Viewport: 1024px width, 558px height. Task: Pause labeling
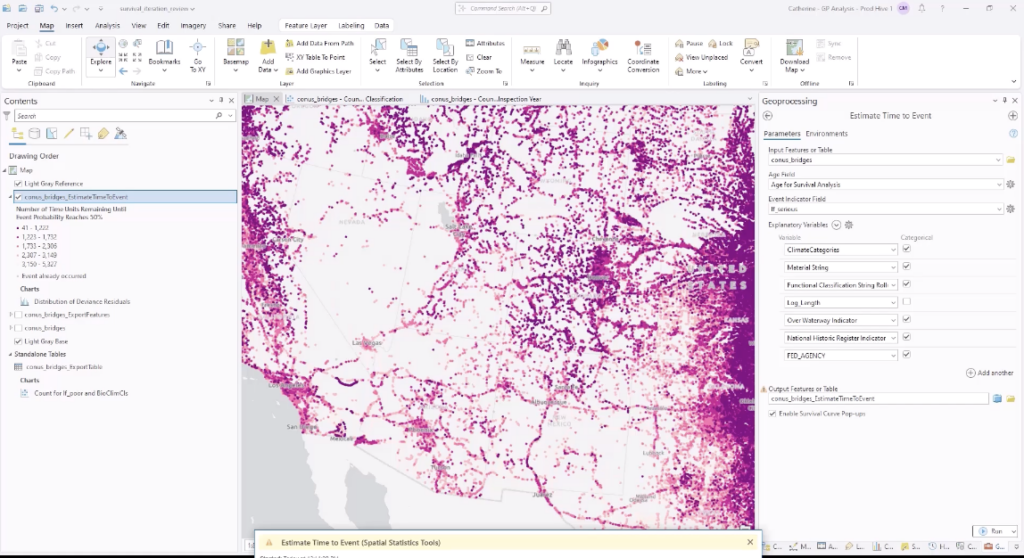click(x=689, y=43)
